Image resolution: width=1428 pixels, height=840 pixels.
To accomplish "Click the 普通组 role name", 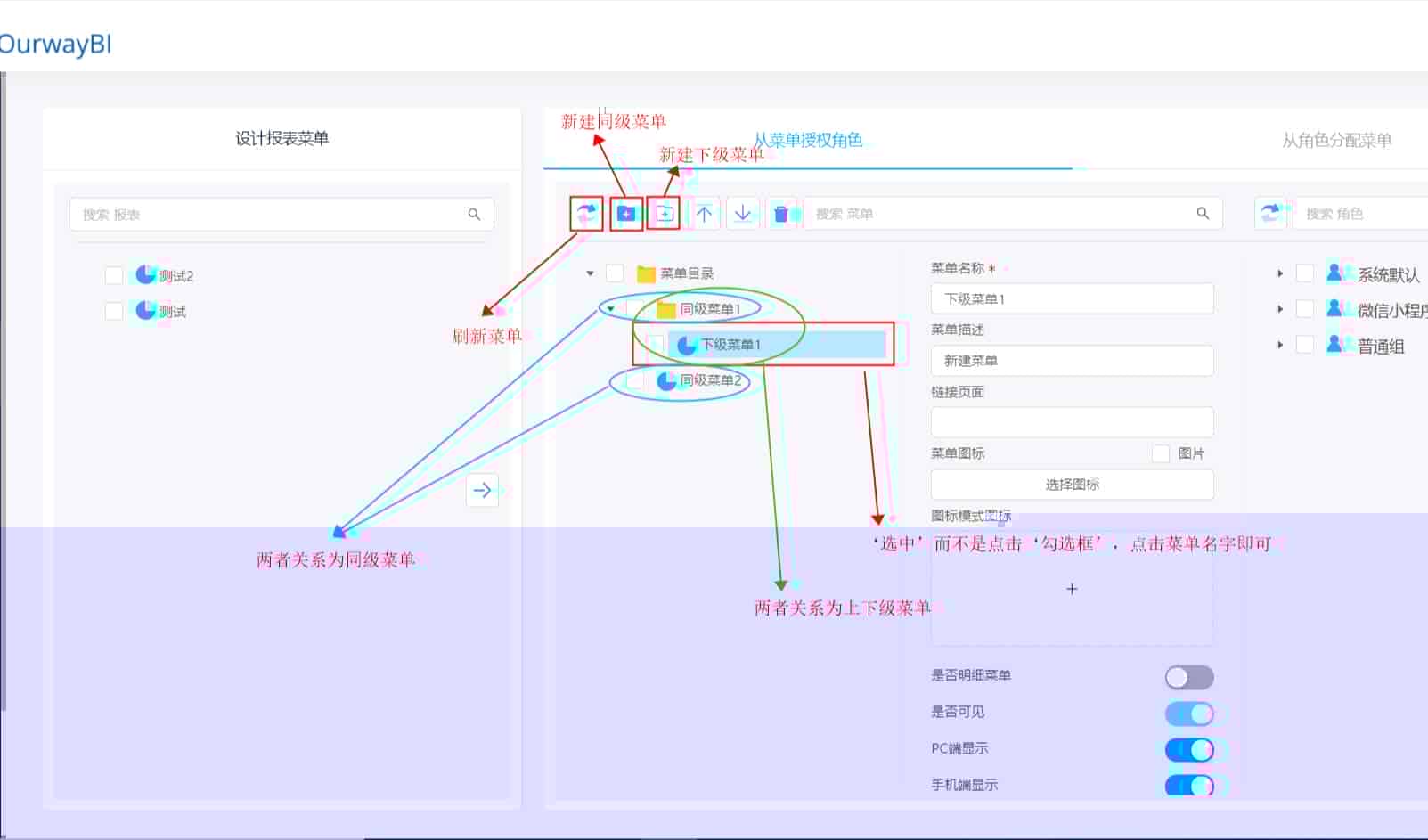I will (1381, 347).
